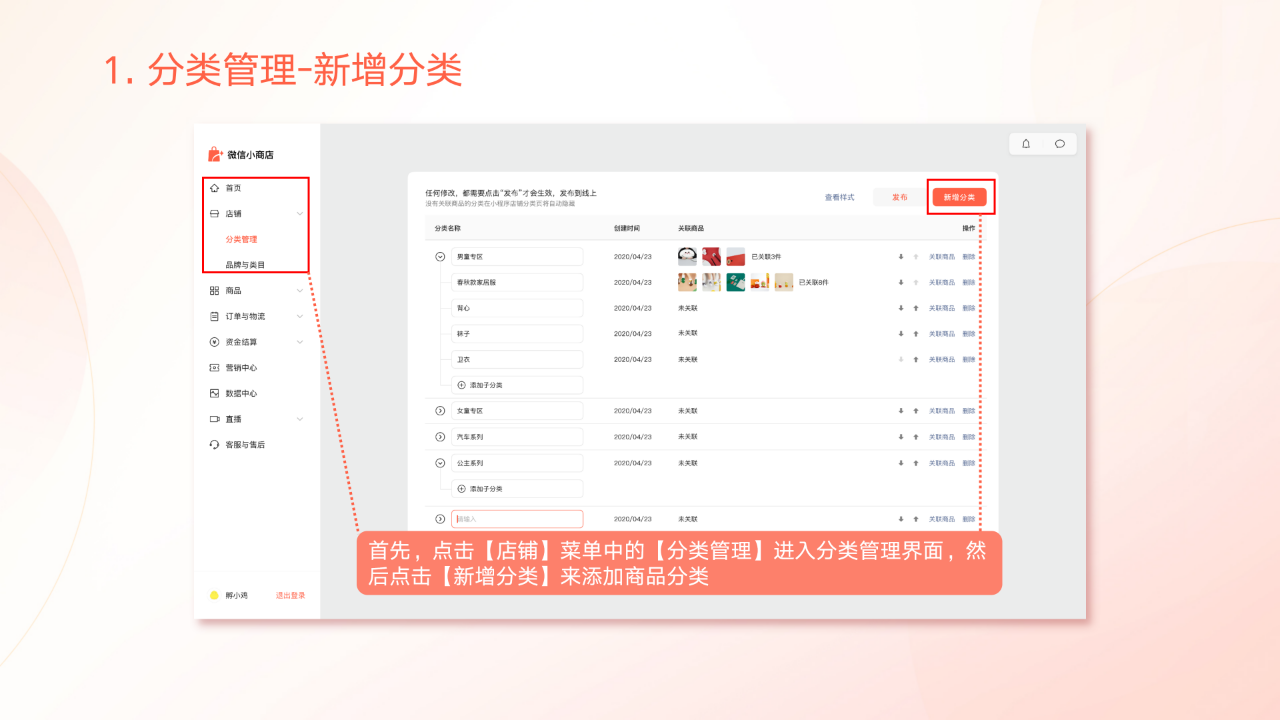Click the 女童专区 name field
This screenshot has height=720, width=1280.
[x=517, y=411]
